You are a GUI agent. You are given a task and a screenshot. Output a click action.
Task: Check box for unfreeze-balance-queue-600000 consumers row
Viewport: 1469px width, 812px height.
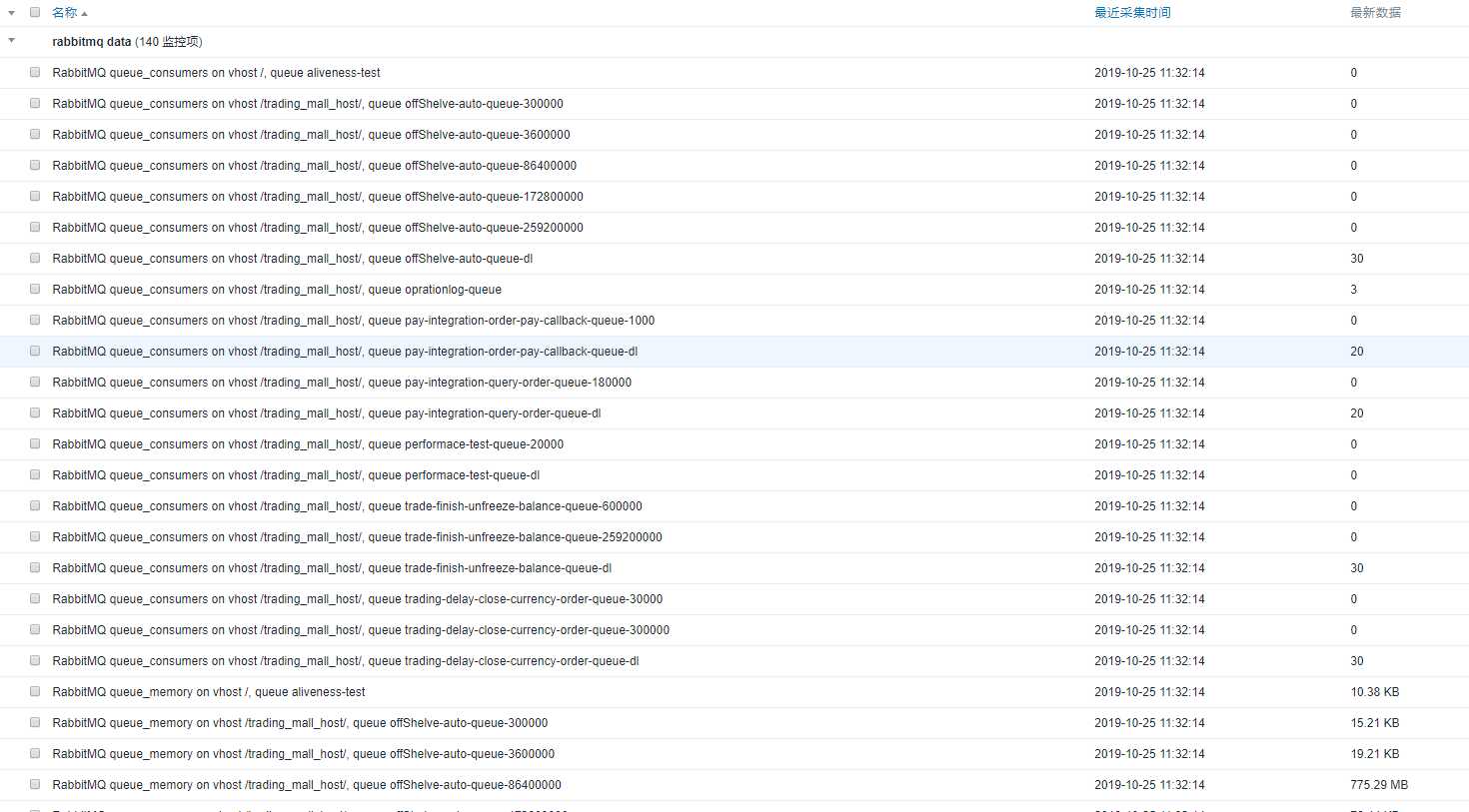(x=35, y=505)
